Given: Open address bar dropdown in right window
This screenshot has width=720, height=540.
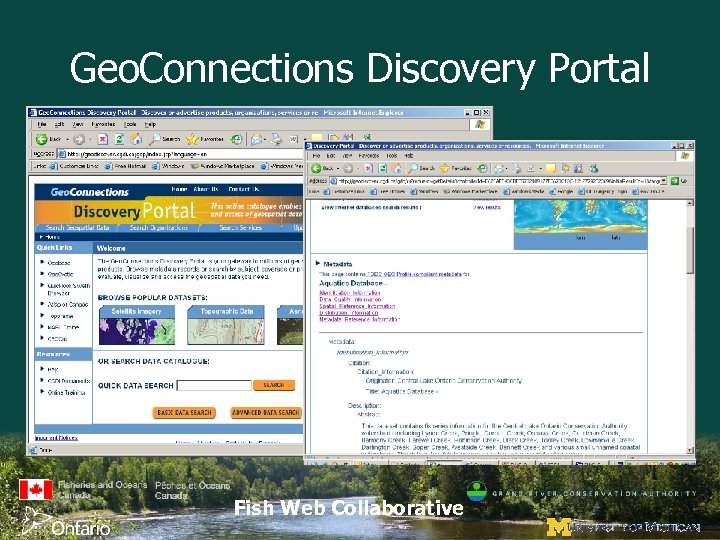Looking at the screenshot, I should point(664,181).
